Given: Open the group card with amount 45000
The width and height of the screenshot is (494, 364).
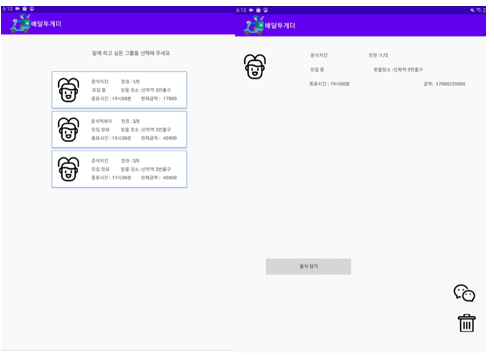Looking at the screenshot, I should (x=119, y=169).
